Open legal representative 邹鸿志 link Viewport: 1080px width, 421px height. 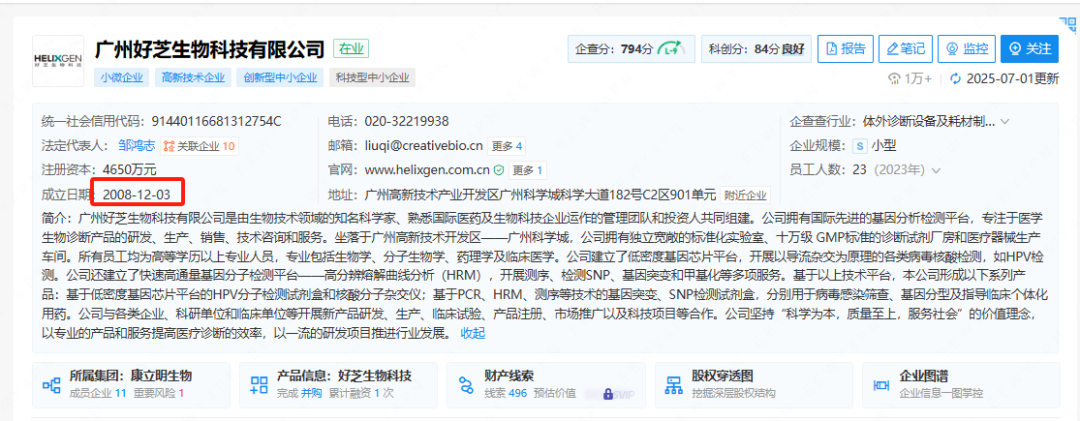tap(136, 145)
